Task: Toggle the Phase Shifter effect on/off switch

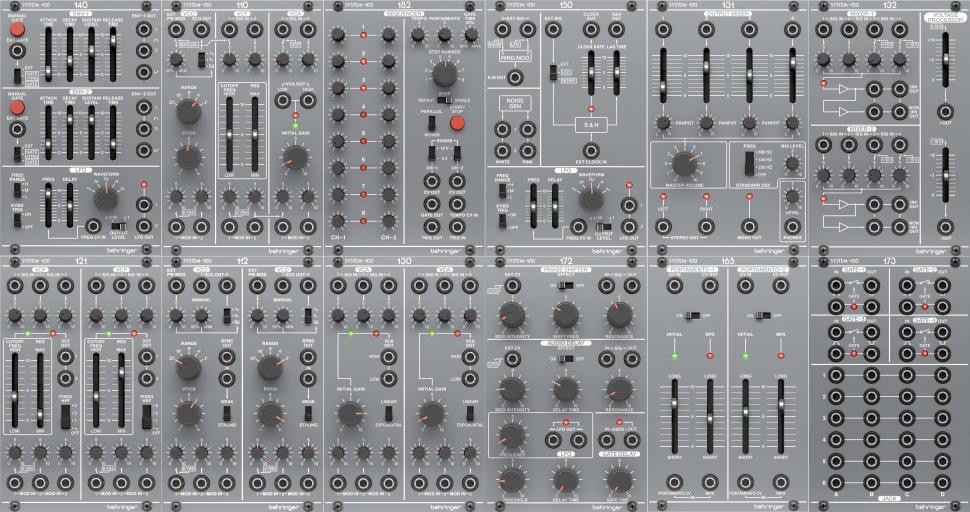Action: pos(565,285)
